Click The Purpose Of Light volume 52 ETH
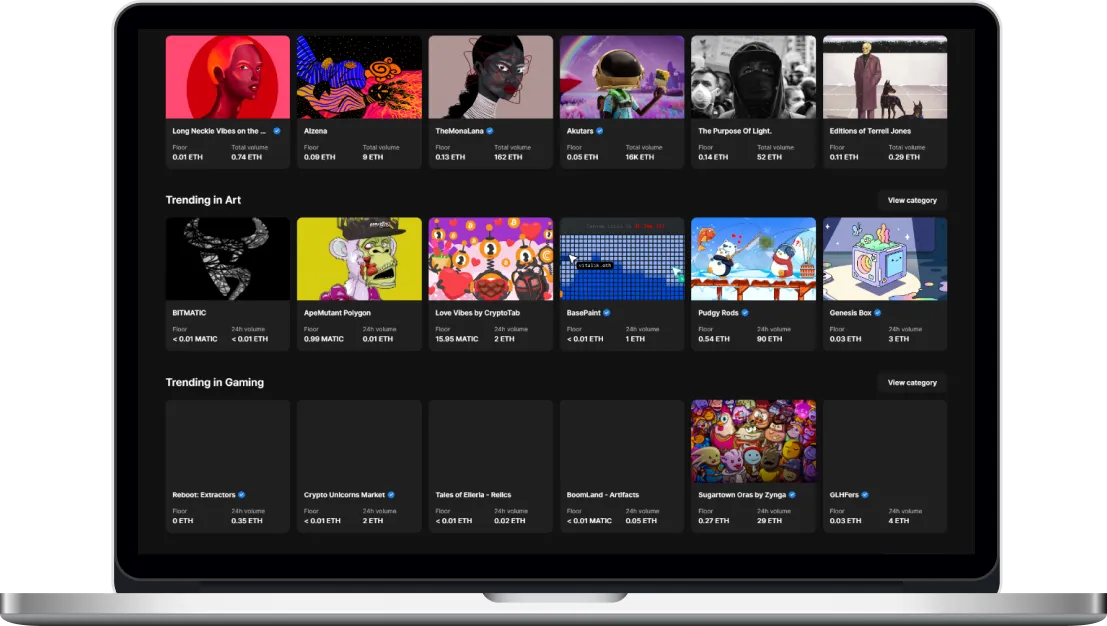 click(770, 157)
